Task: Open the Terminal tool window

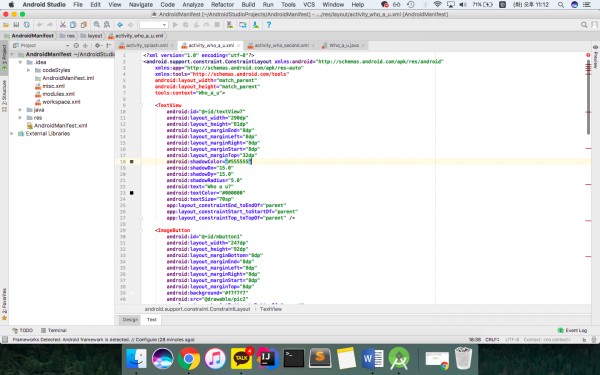Action: [x=54, y=330]
